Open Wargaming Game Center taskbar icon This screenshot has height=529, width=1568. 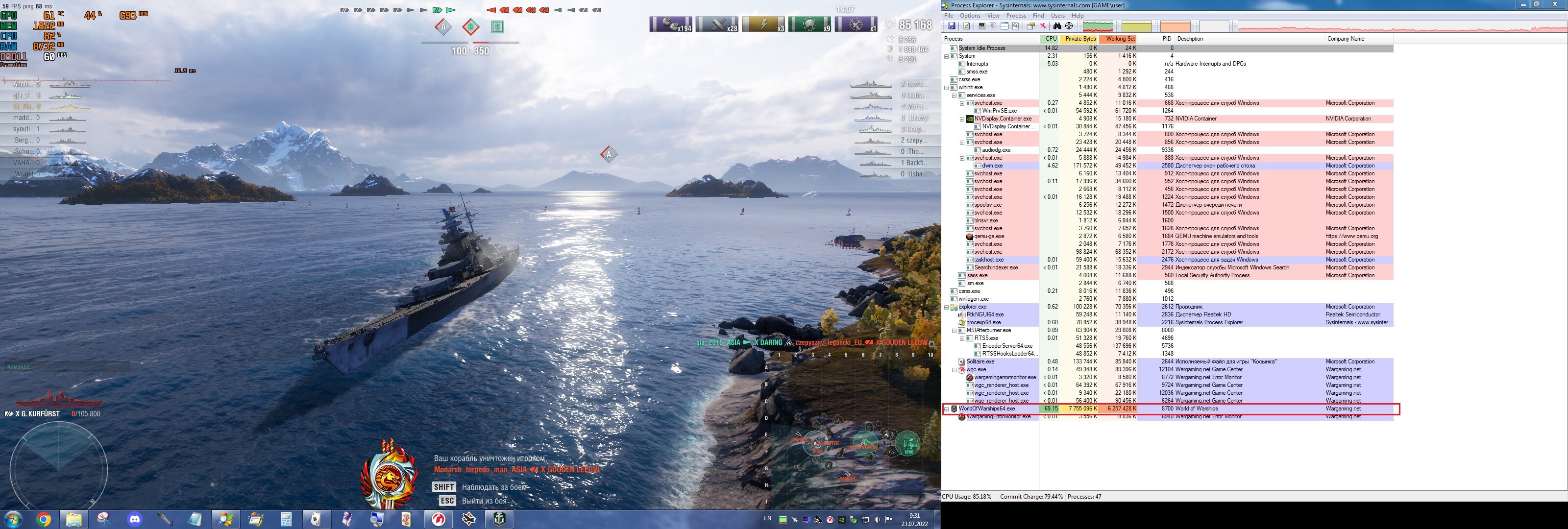(x=438, y=519)
